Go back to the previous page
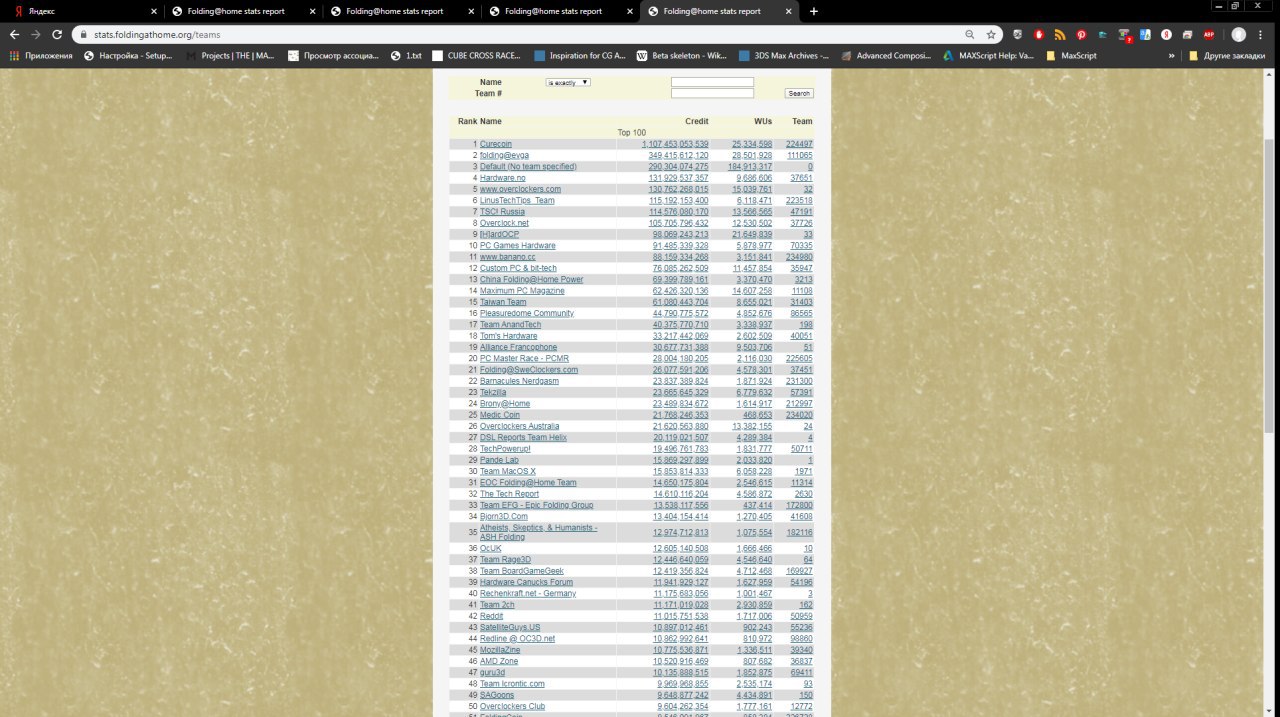Image resolution: width=1280 pixels, height=717 pixels. pyautogui.click(x=15, y=34)
